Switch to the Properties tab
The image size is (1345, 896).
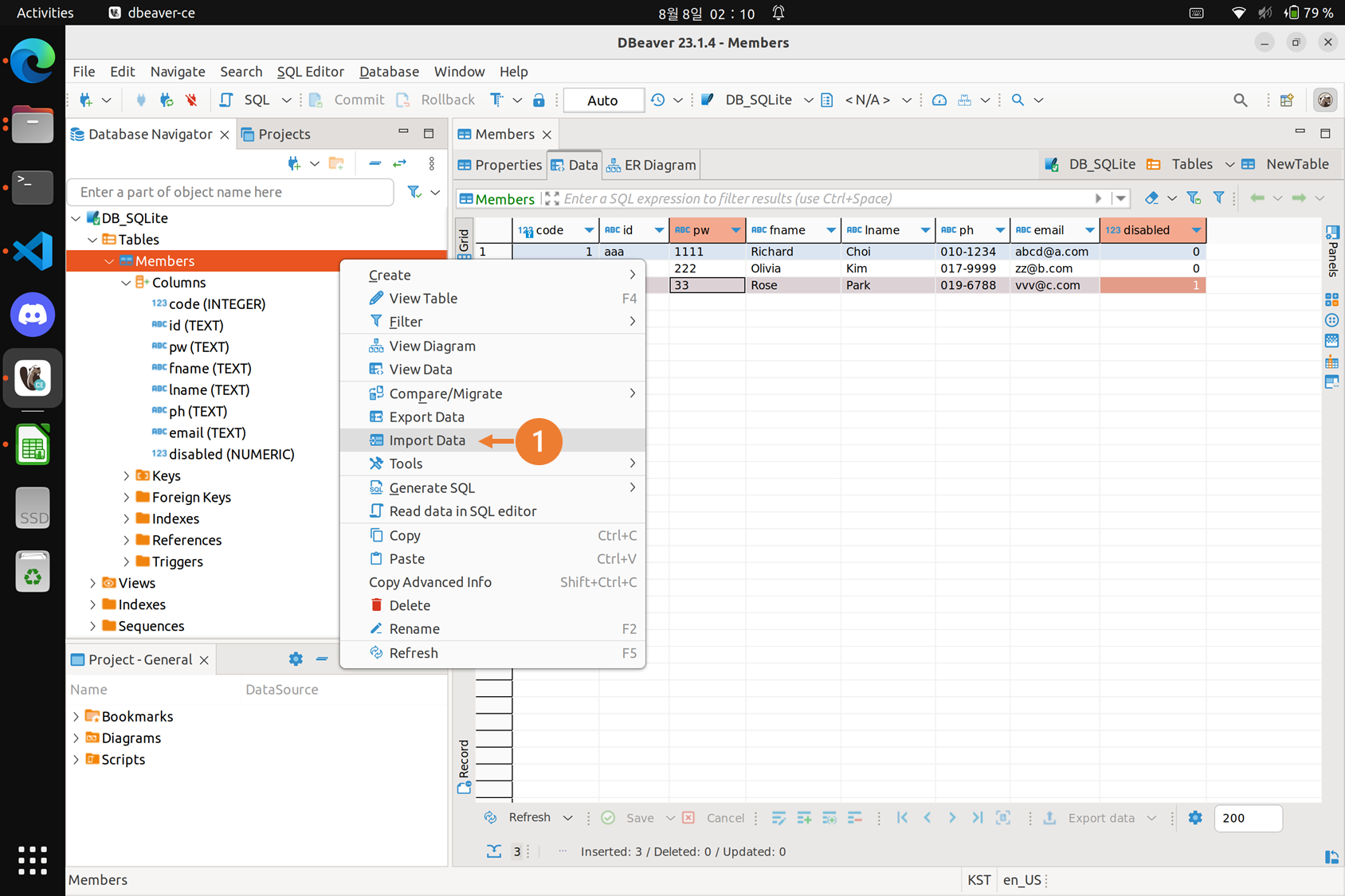(500, 165)
